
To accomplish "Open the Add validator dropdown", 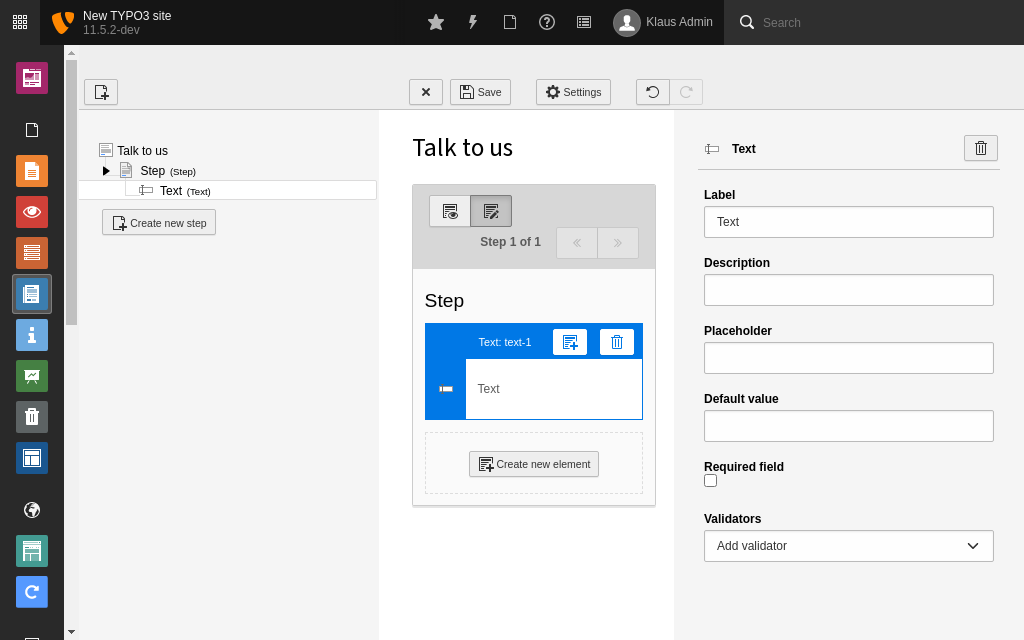I will coord(848,546).
